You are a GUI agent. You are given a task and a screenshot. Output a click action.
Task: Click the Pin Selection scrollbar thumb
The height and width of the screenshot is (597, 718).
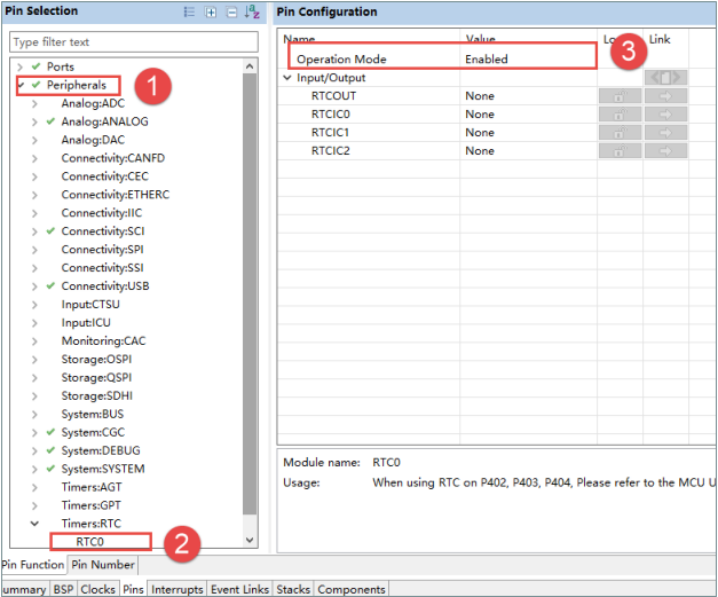click(250, 294)
